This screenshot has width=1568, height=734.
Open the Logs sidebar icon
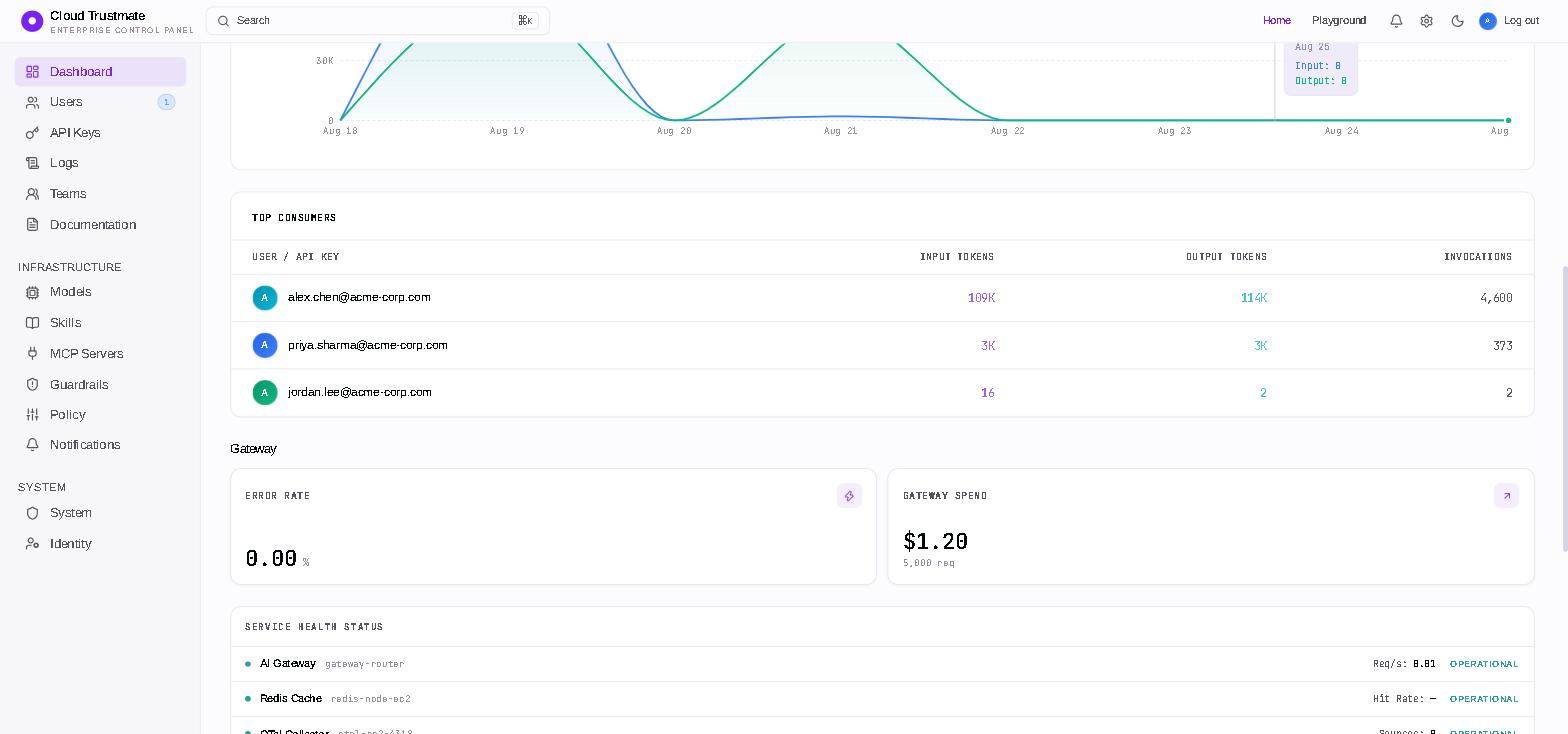(32, 163)
